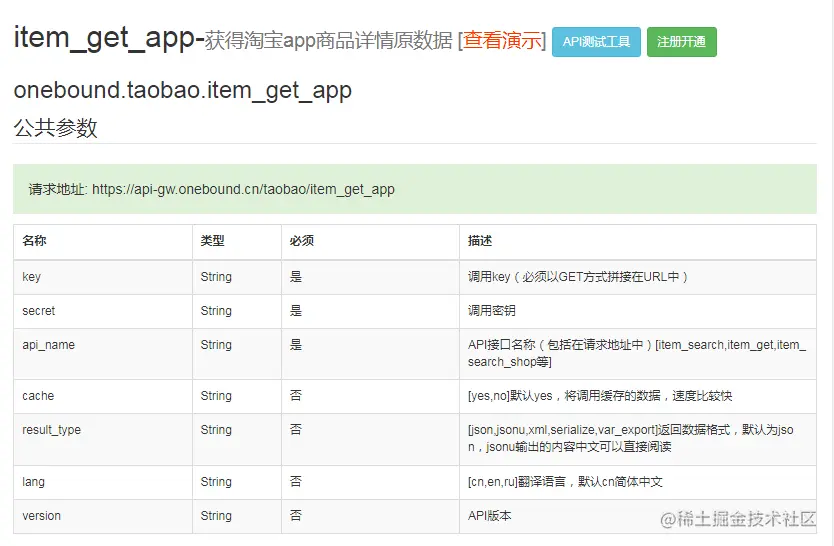The width and height of the screenshot is (834, 546).
Task: Click the green 注册开通 button
Action: pyautogui.click(x=682, y=41)
